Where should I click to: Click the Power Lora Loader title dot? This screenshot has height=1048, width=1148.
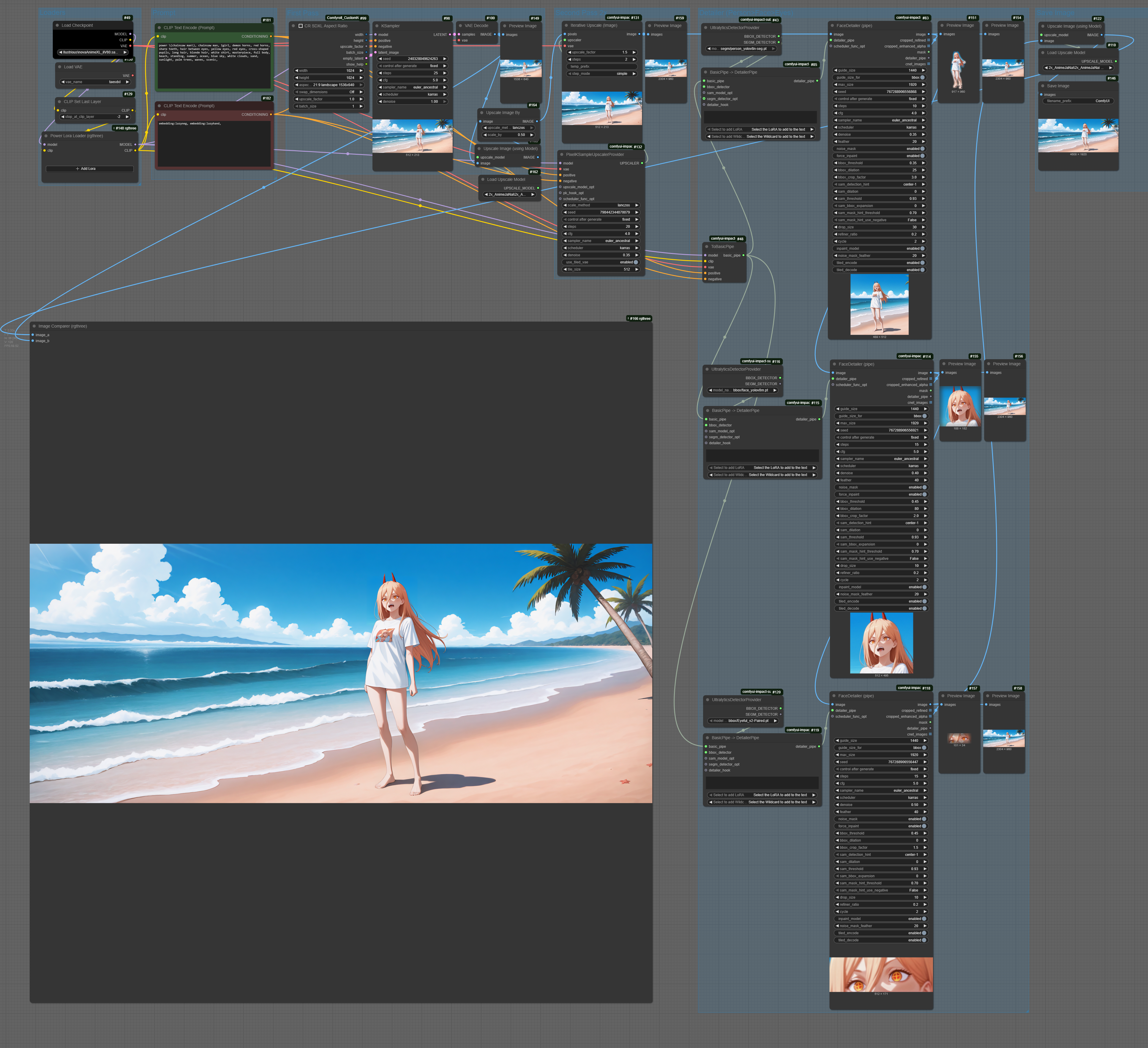(46, 136)
